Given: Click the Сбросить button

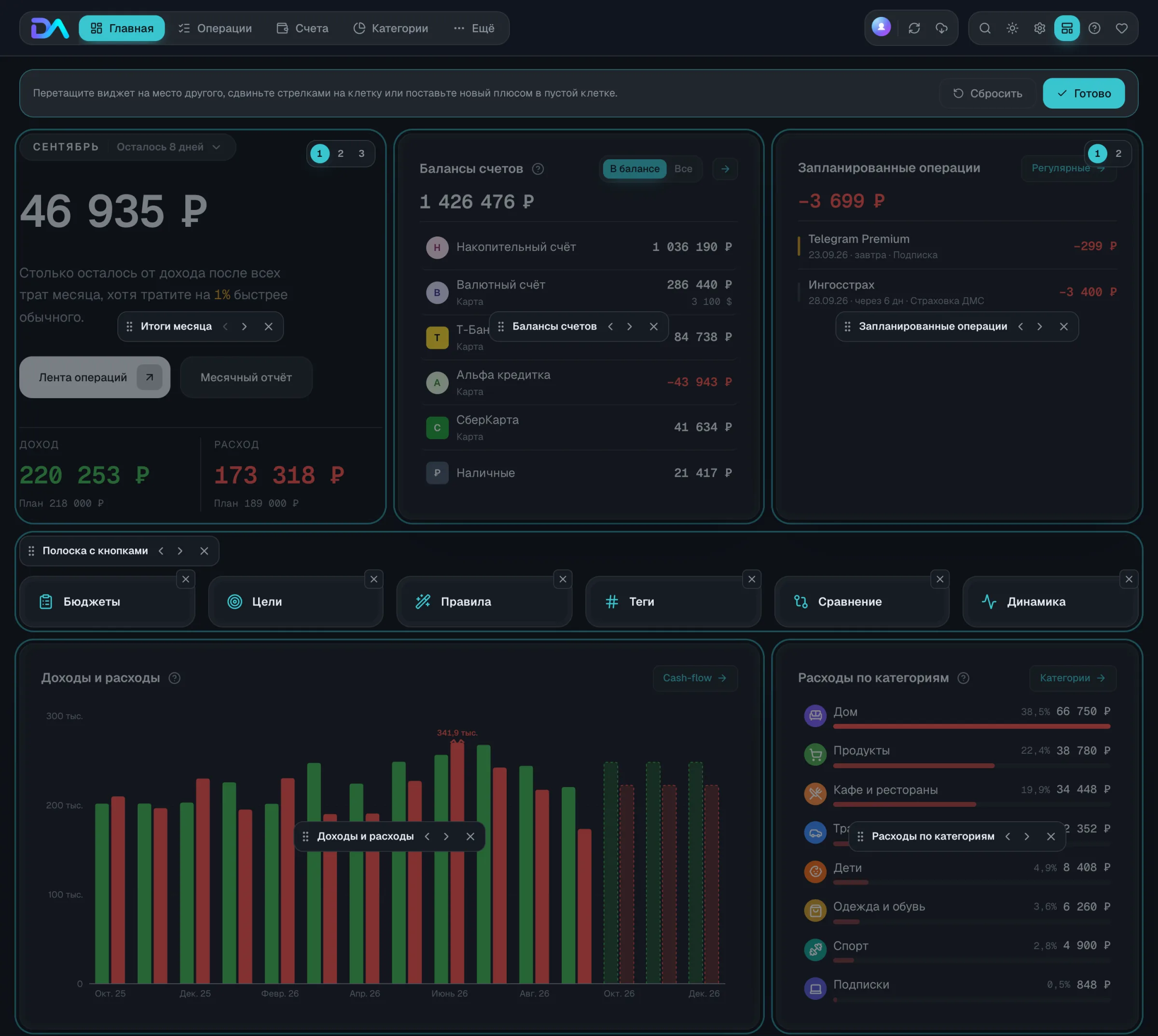Looking at the screenshot, I should click(x=987, y=93).
